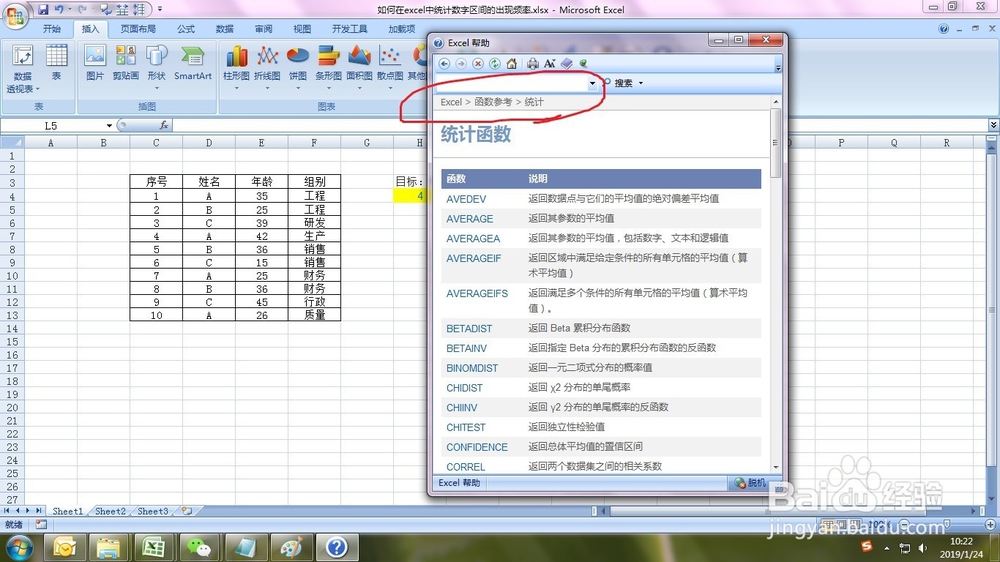Click the help search input field

[512, 83]
